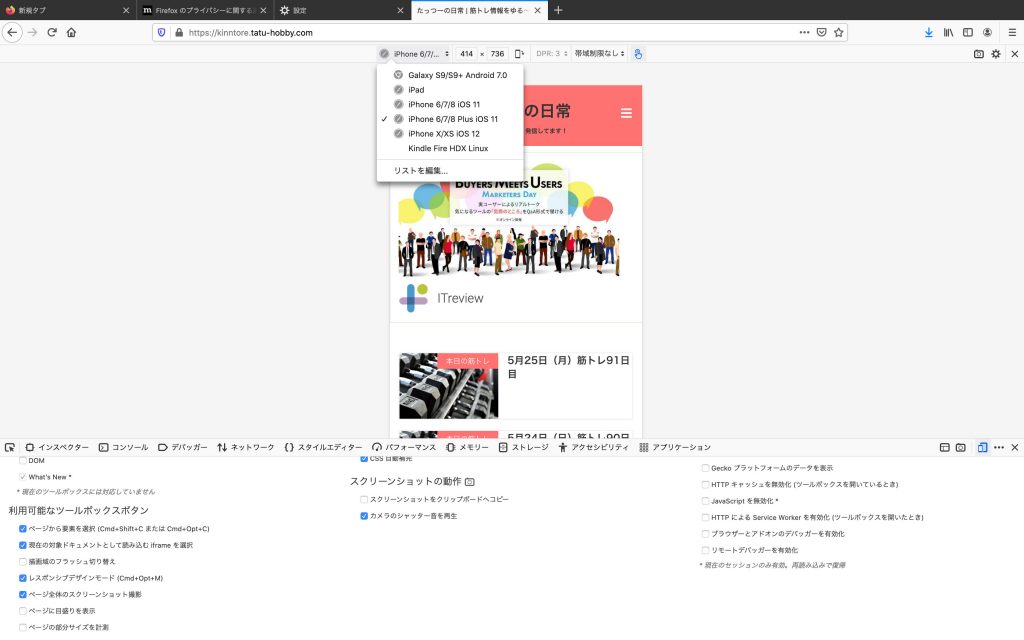
Task: Toggle touch simulation hand icon
Action: point(637,54)
